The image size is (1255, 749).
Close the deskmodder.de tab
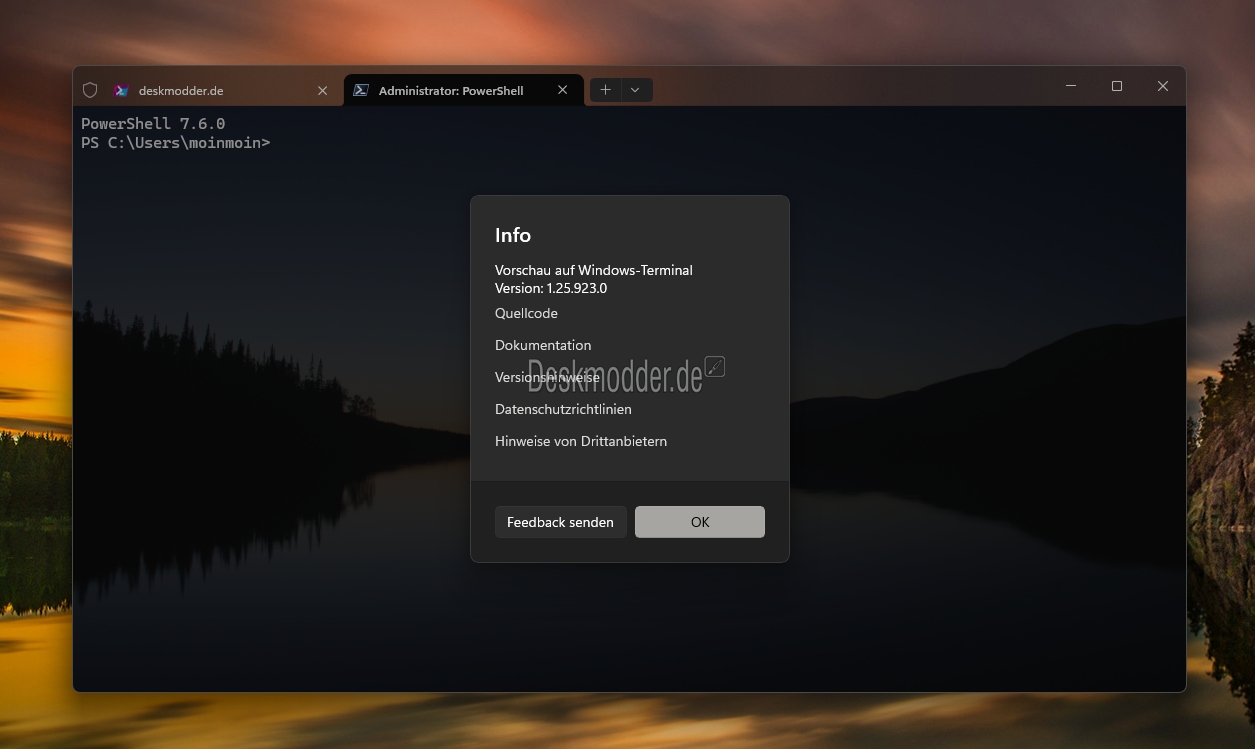point(322,90)
